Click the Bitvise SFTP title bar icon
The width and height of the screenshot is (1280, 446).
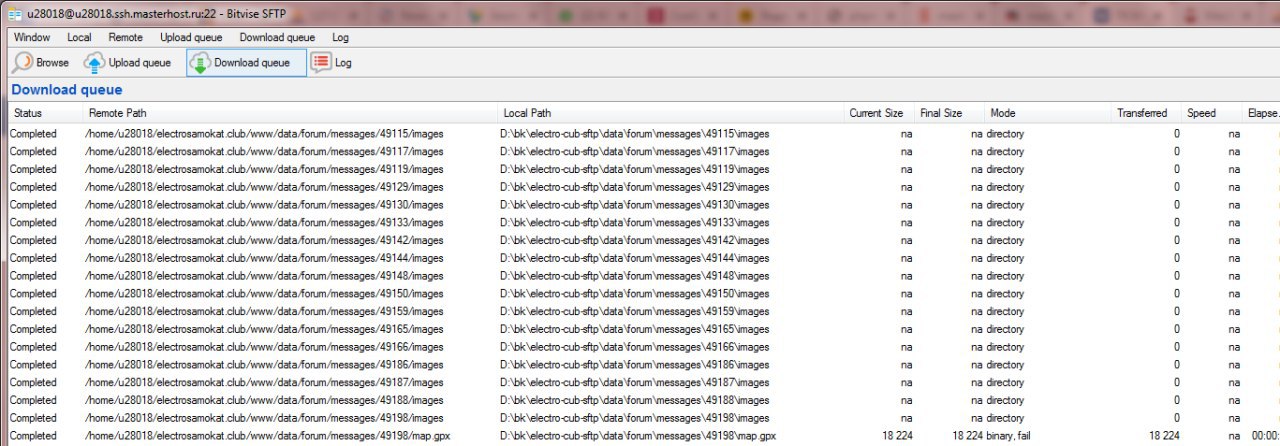pos(15,14)
